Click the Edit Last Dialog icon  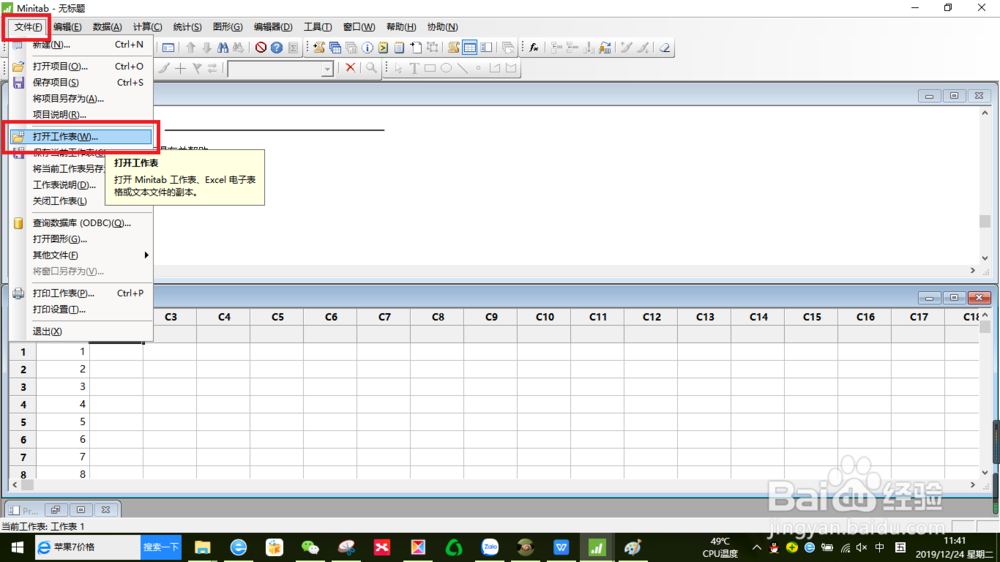[x=168, y=48]
